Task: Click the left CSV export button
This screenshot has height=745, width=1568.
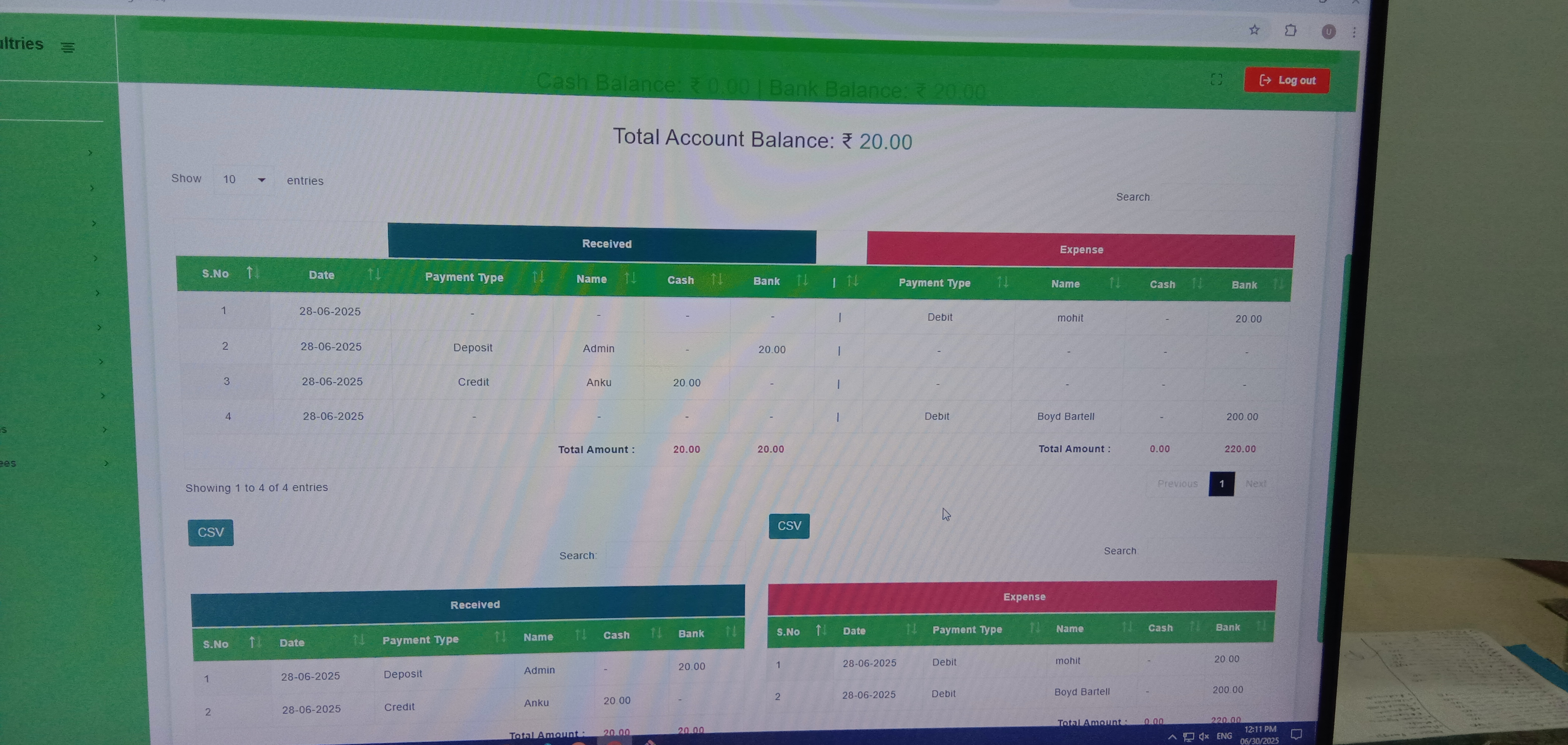Action: click(x=211, y=532)
